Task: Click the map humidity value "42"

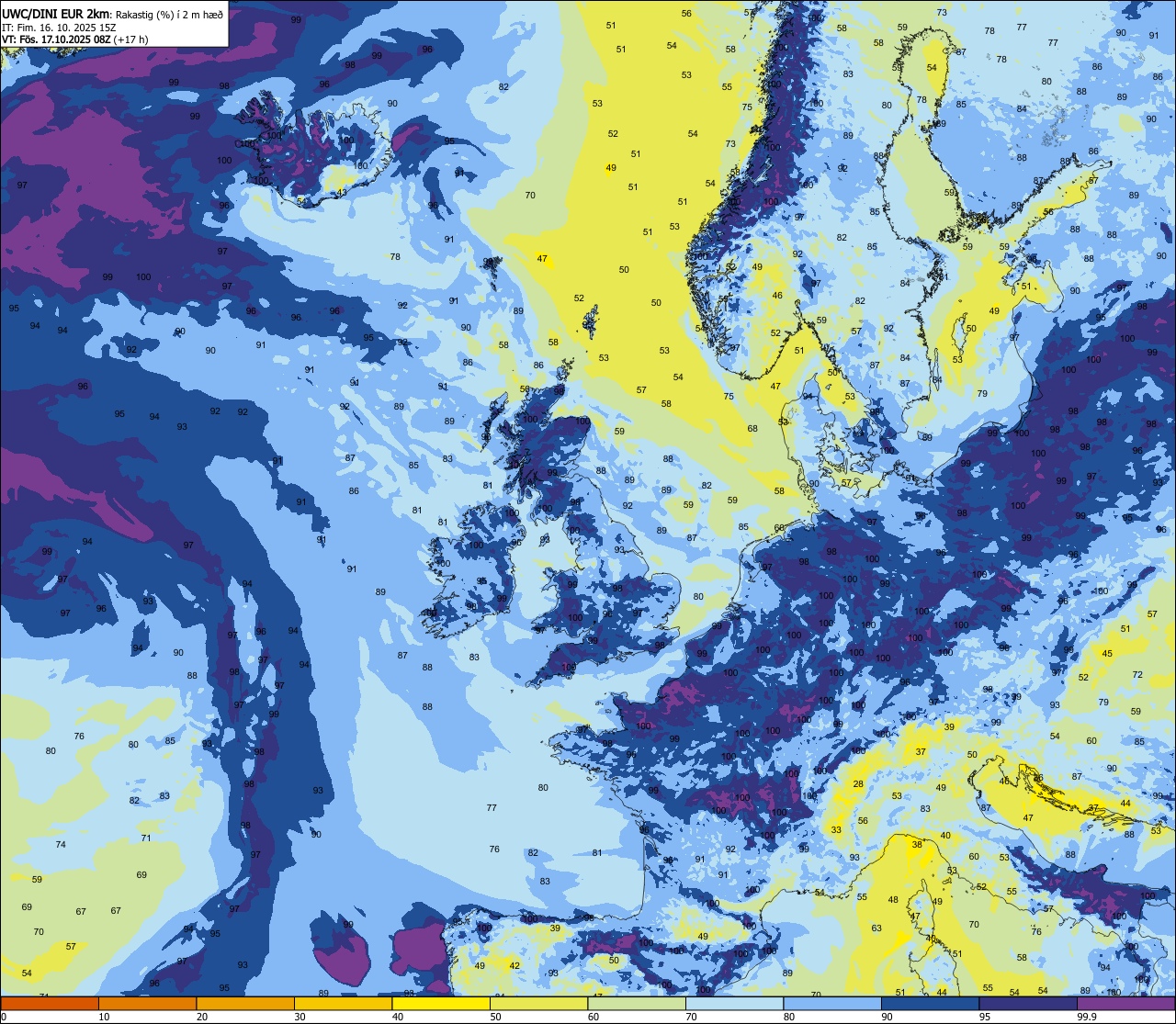Action: point(514,966)
